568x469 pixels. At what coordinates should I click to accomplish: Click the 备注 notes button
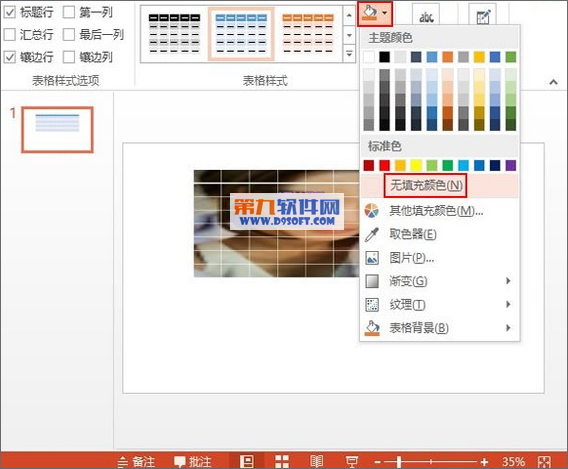[x=137, y=462]
